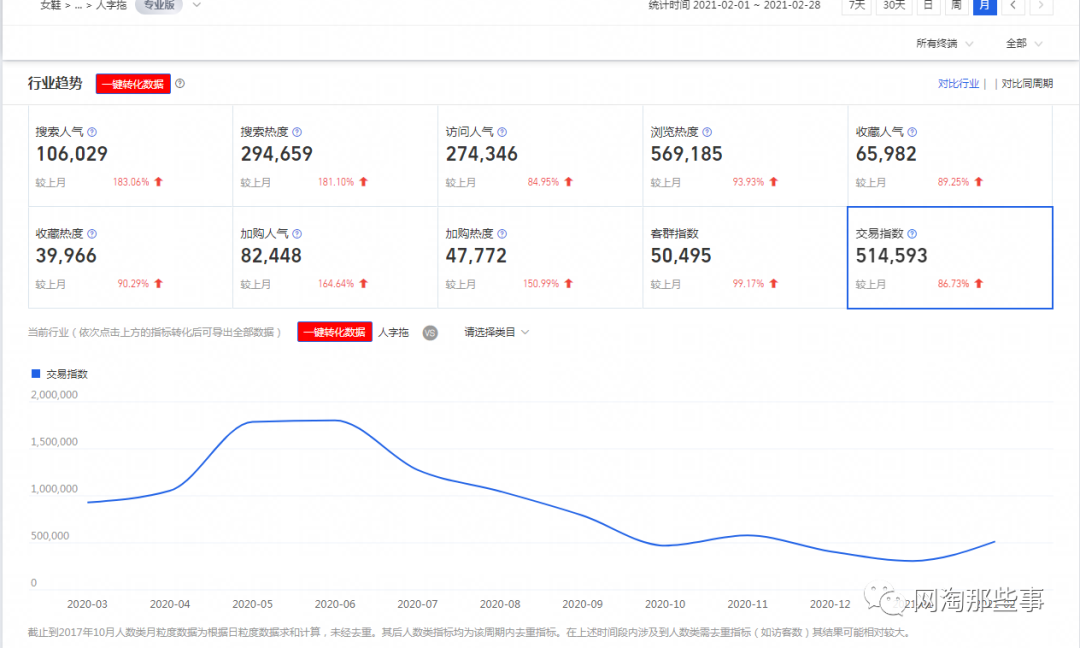Select the 收藏人气 metric card
Viewport: 1080px width, 648px height.
point(951,156)
